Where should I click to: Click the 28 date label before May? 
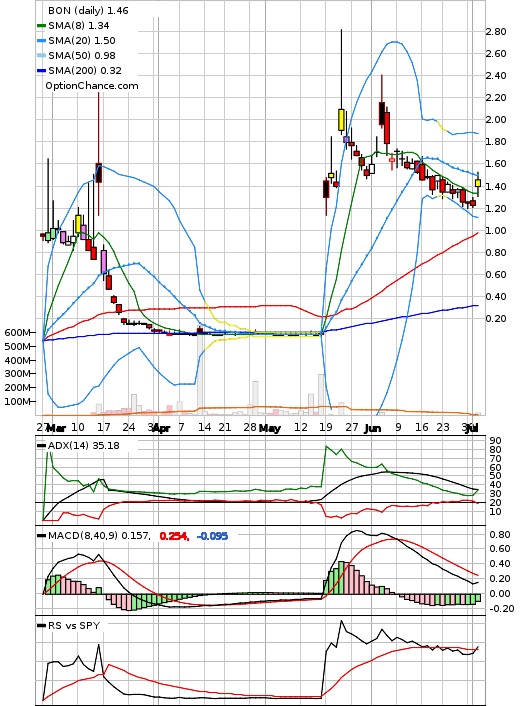coord(249,427)
